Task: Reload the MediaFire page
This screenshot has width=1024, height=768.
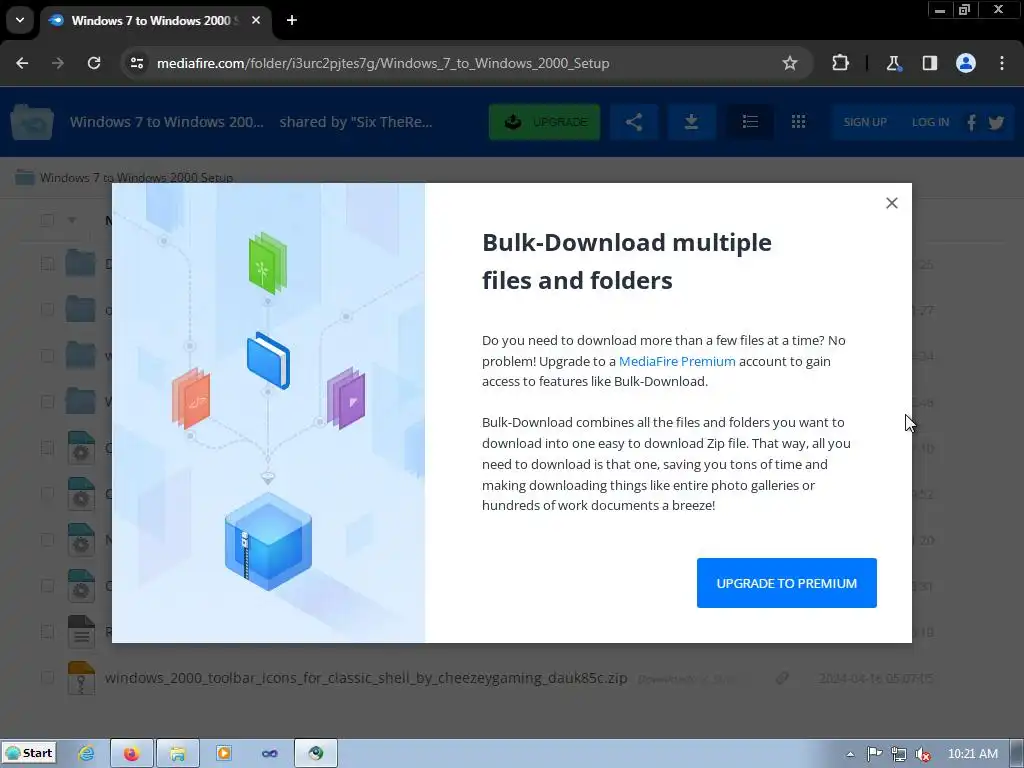Action: point(94,63)
